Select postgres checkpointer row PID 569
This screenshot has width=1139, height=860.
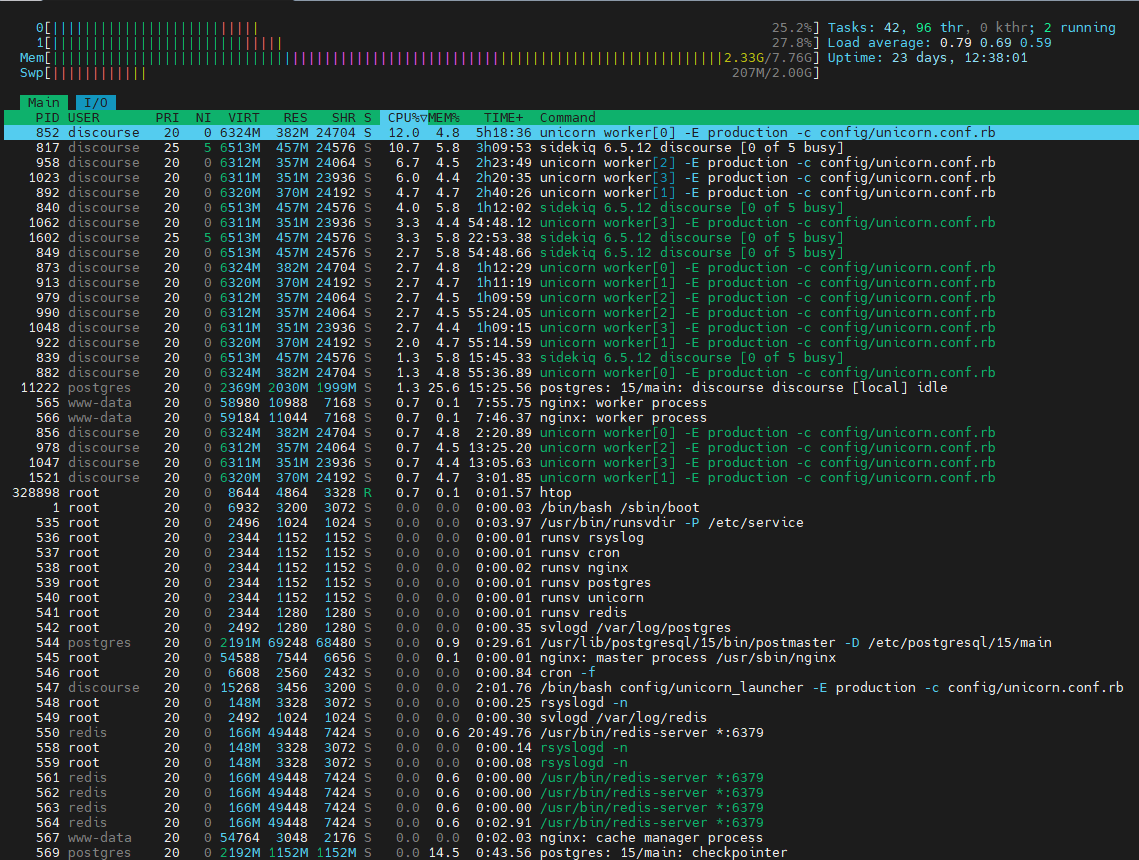coord(570,853)
